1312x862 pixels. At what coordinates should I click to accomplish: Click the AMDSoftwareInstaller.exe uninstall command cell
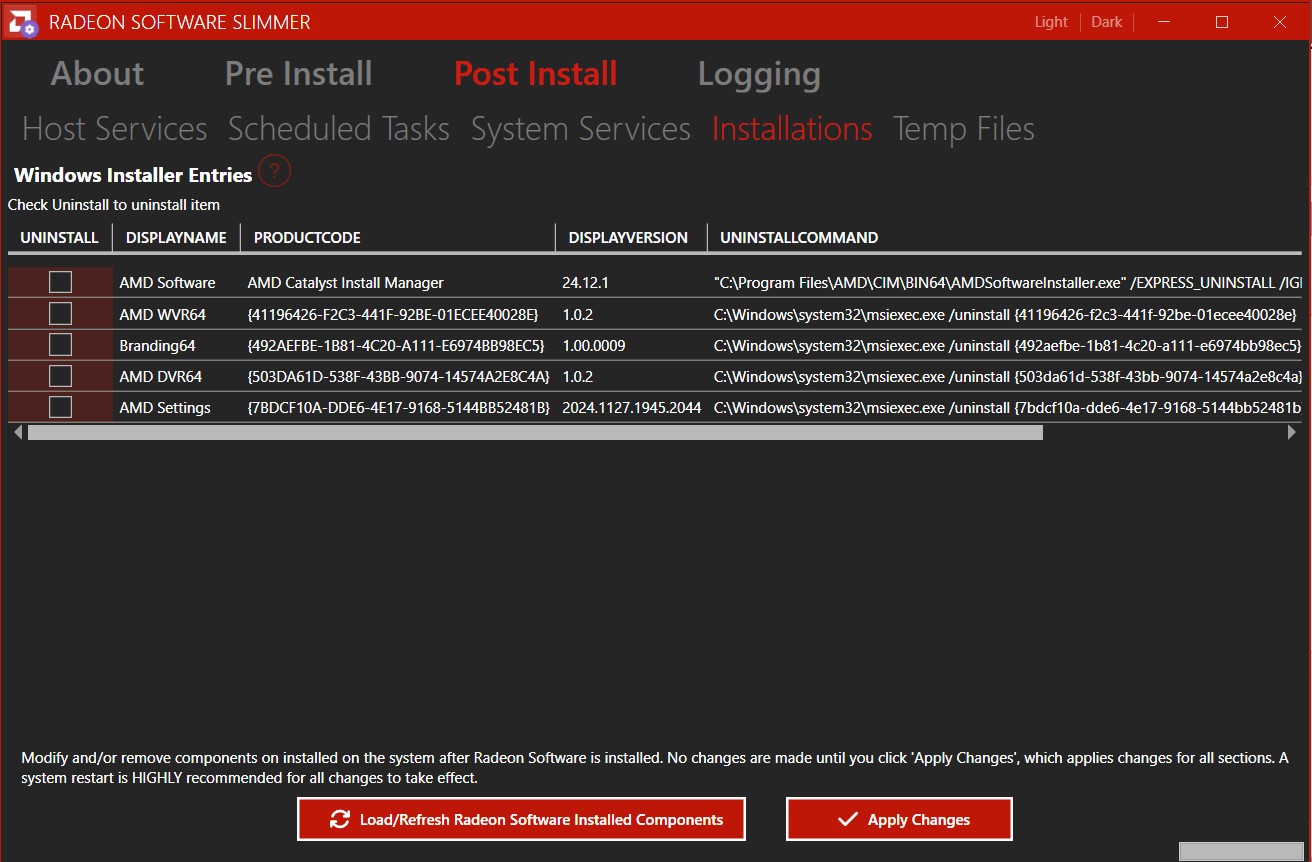tap(1005, 282)
